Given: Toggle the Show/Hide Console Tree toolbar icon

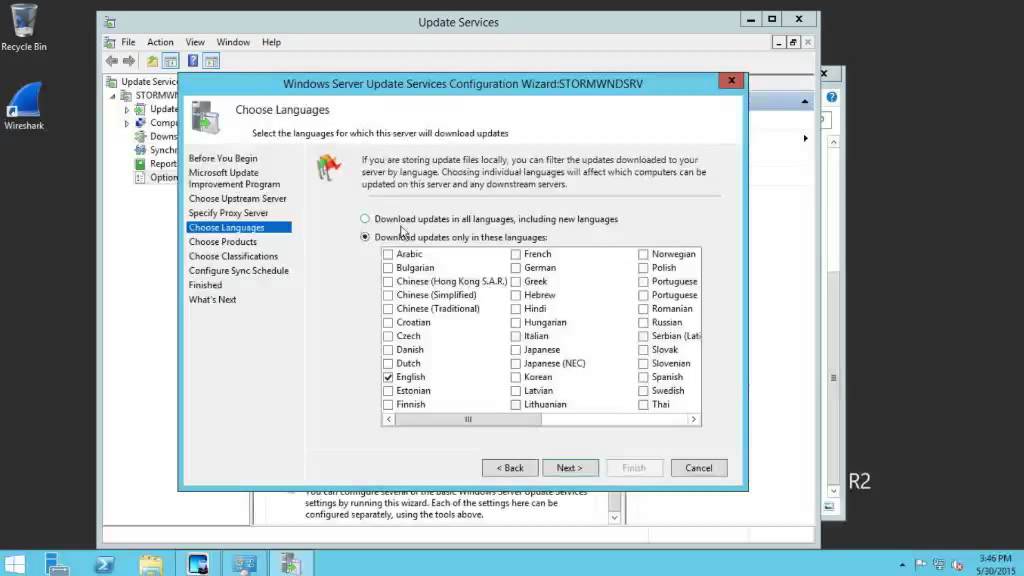Looking at the screenshot, I should (x=170, y=61).
